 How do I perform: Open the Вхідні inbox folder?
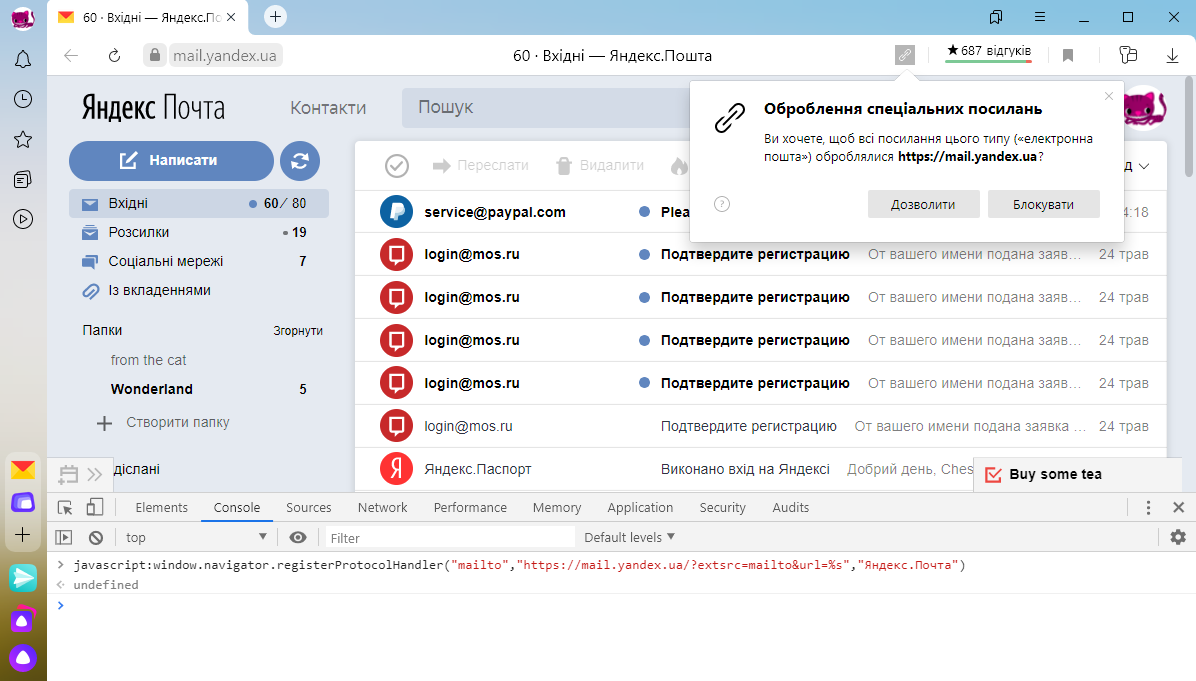(x=198, y=204)
